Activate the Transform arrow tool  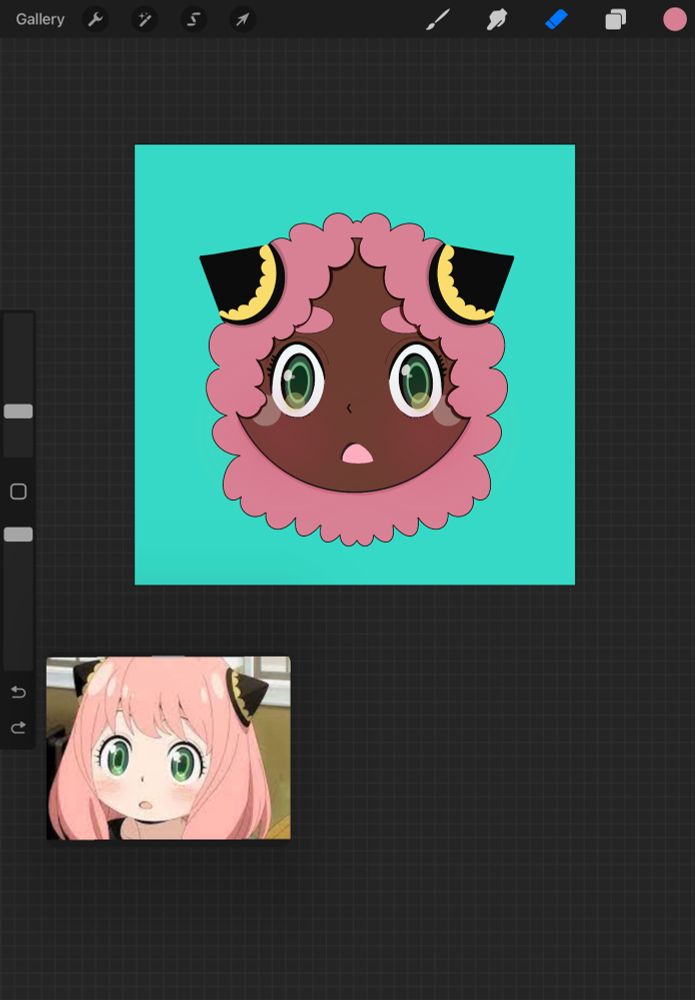[242, 20]
